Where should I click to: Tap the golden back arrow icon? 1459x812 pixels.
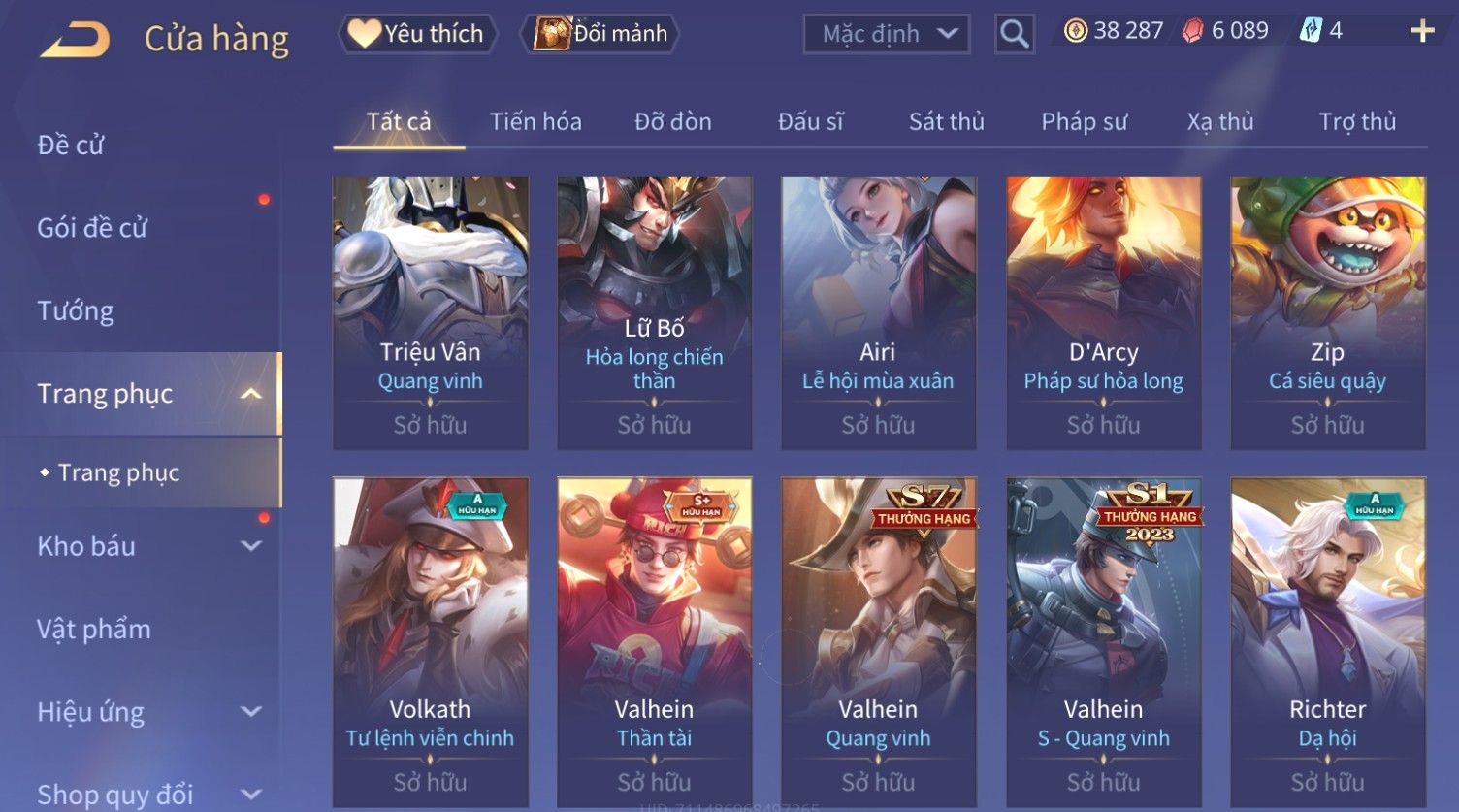click(76, 40)
